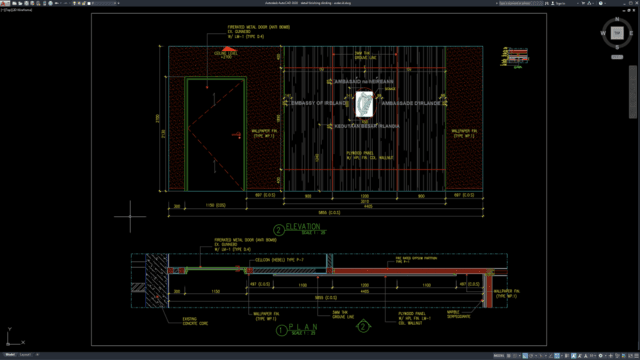640x360 pixels.
Task: Click the Open file icon
Action: [20, 3]
